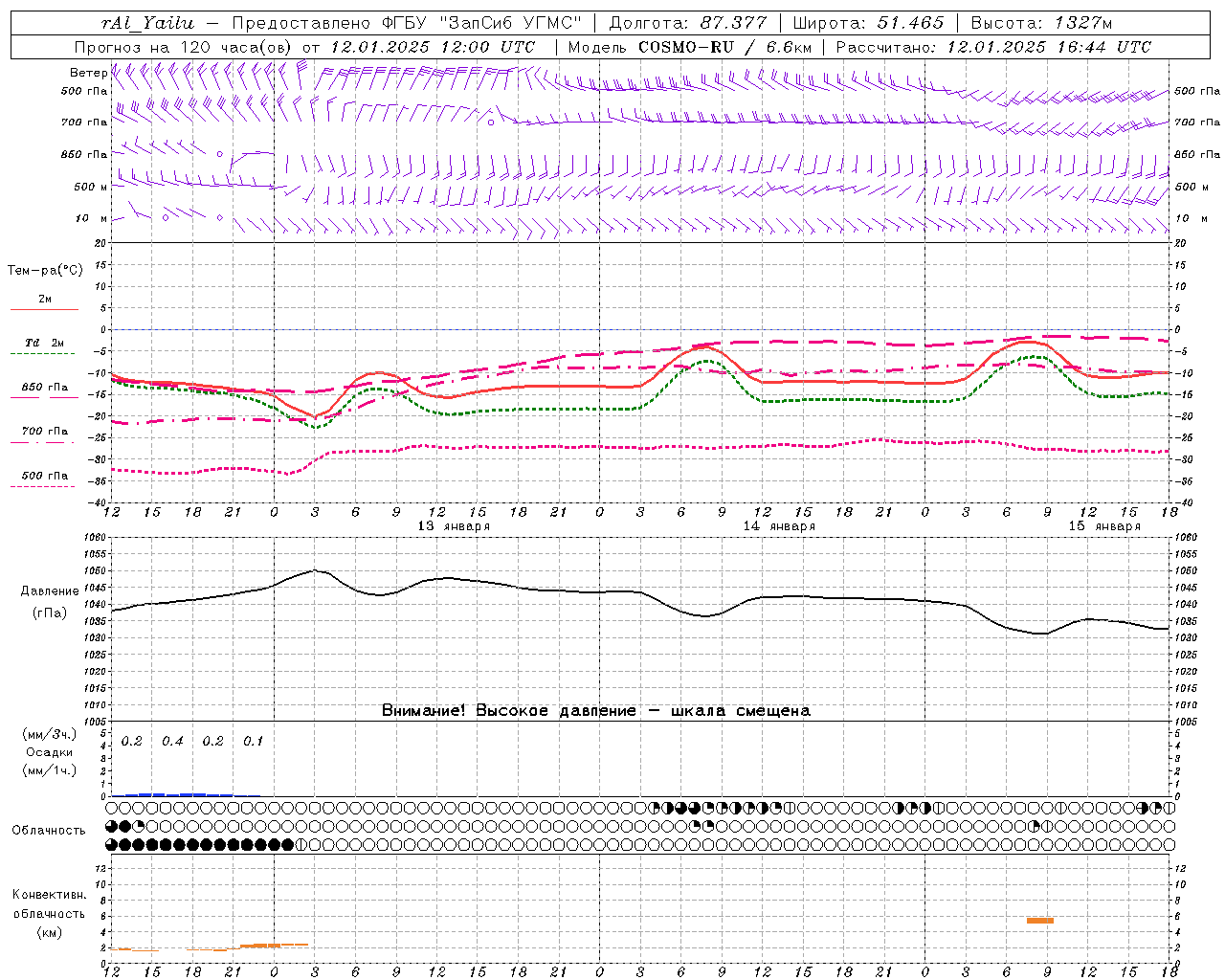Click the 0.4 precipitation value
The image size is (1225, 980).
(172, 742)
